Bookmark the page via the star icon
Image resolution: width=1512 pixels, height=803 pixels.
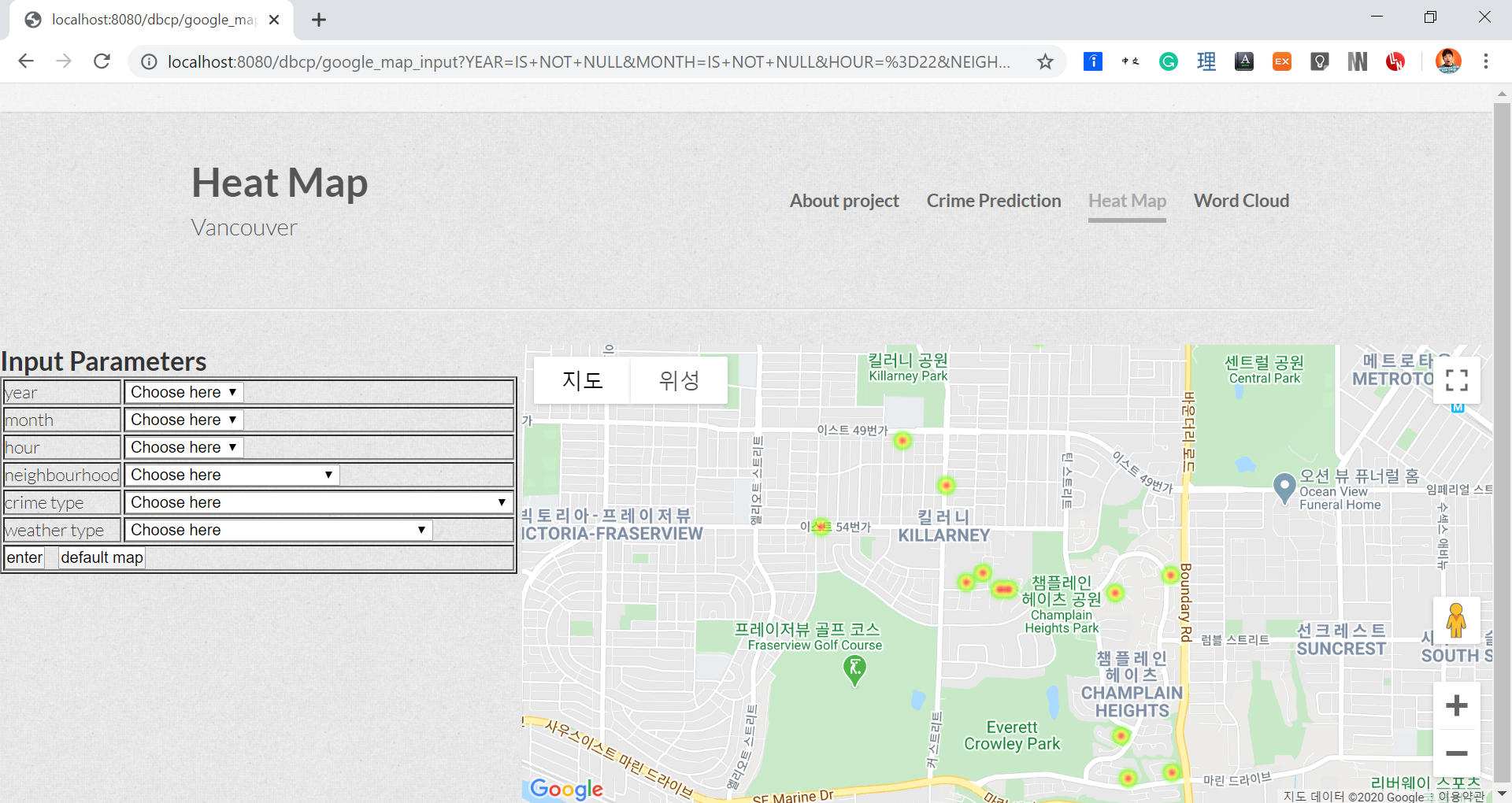pos(1045,61)
